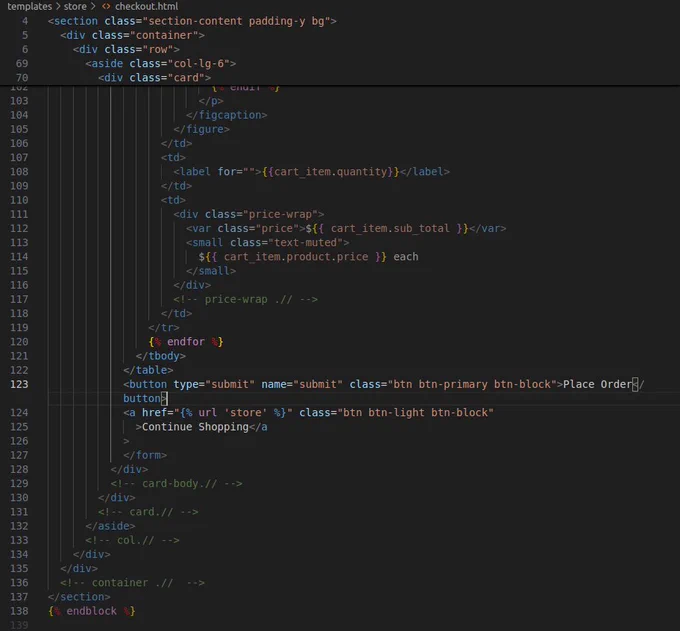Open the 'store' breadcrumb folder
This screenshot has width=680, height=631.
(x=75, y=7)
